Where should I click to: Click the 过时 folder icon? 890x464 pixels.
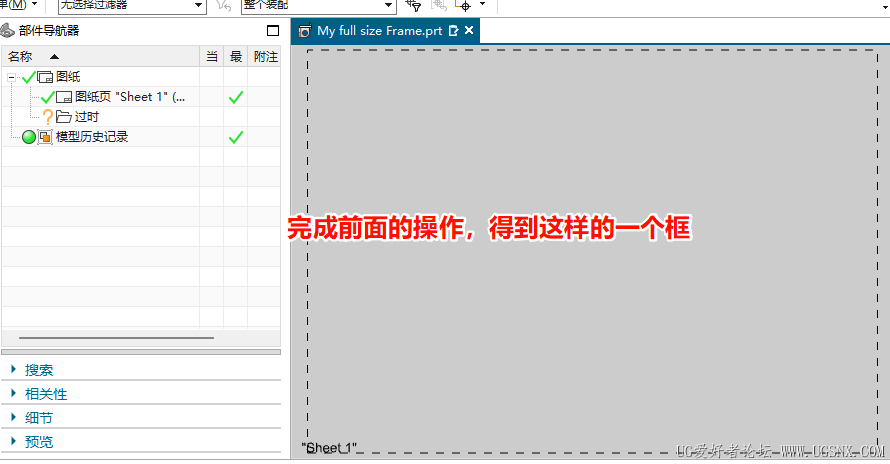point(64,117)
